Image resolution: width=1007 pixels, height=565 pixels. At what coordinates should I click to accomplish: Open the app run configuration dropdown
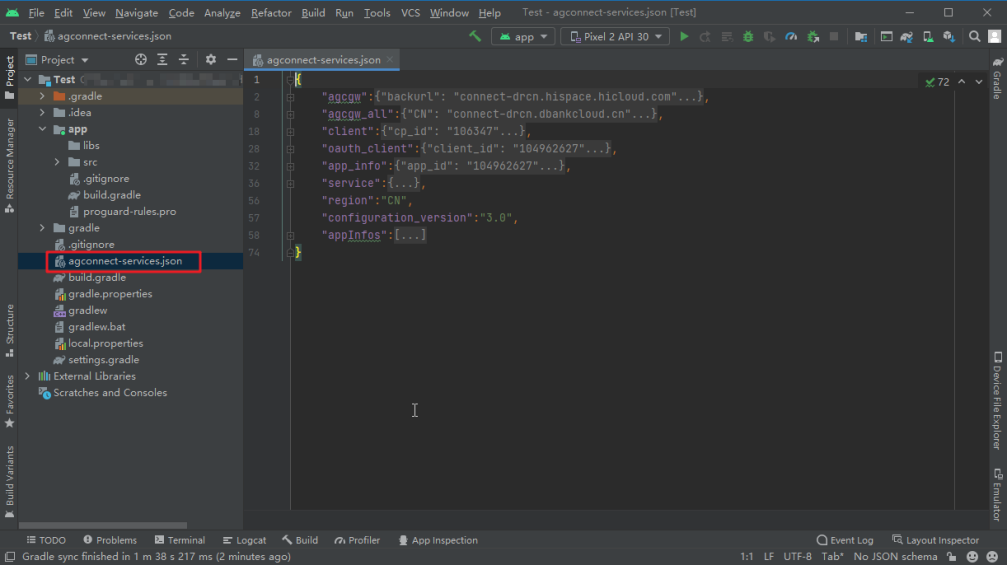pyautogui.click(x=523, y=37)
